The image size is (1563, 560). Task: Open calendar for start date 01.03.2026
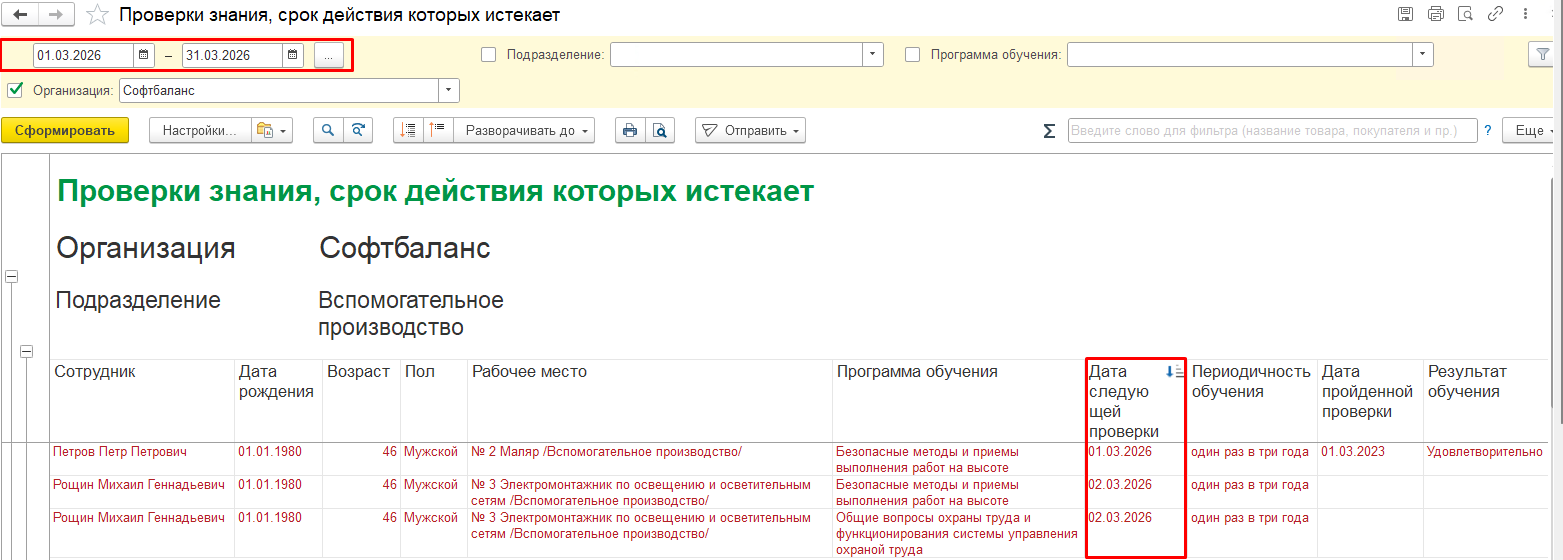click(x=144, y=55)
